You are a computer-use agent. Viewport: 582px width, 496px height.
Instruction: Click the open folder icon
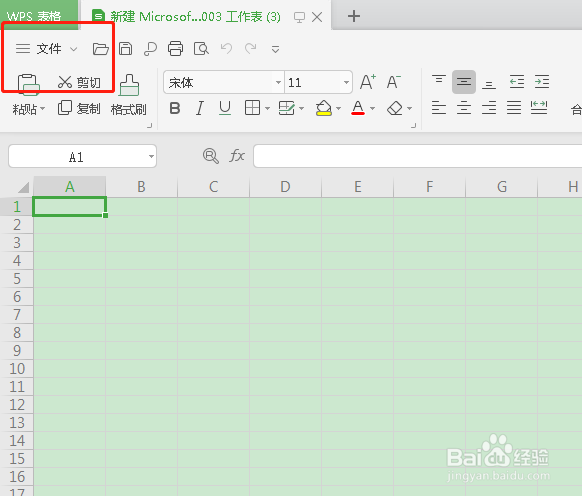pos(100,49)
